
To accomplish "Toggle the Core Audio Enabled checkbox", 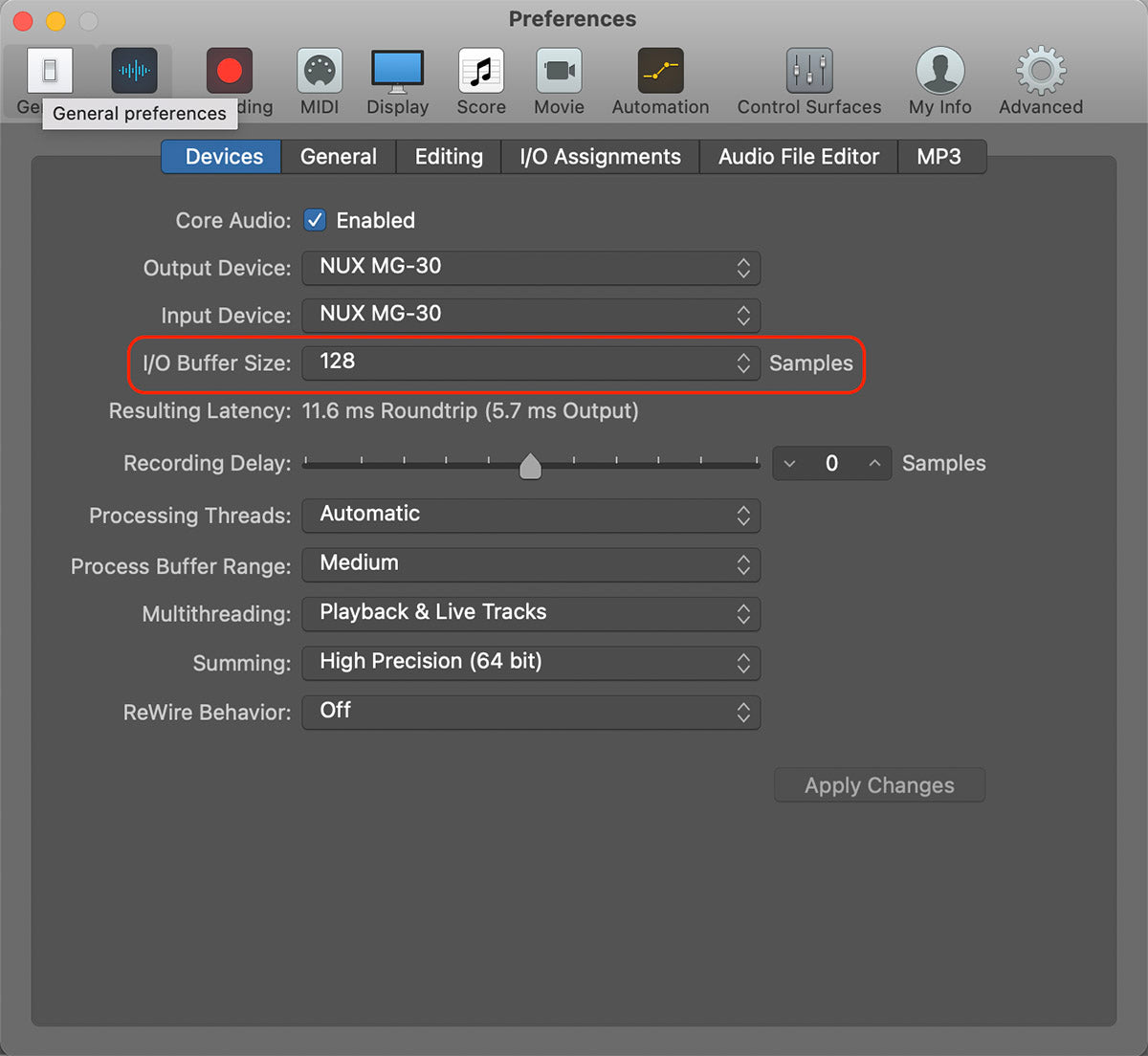I will (x=315, y=220).
